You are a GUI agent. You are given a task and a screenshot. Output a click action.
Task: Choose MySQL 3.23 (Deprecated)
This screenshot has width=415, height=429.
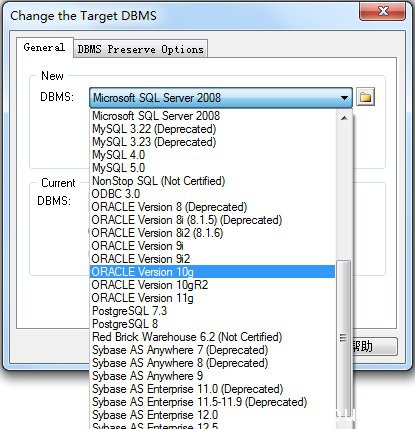coord(213,142)
